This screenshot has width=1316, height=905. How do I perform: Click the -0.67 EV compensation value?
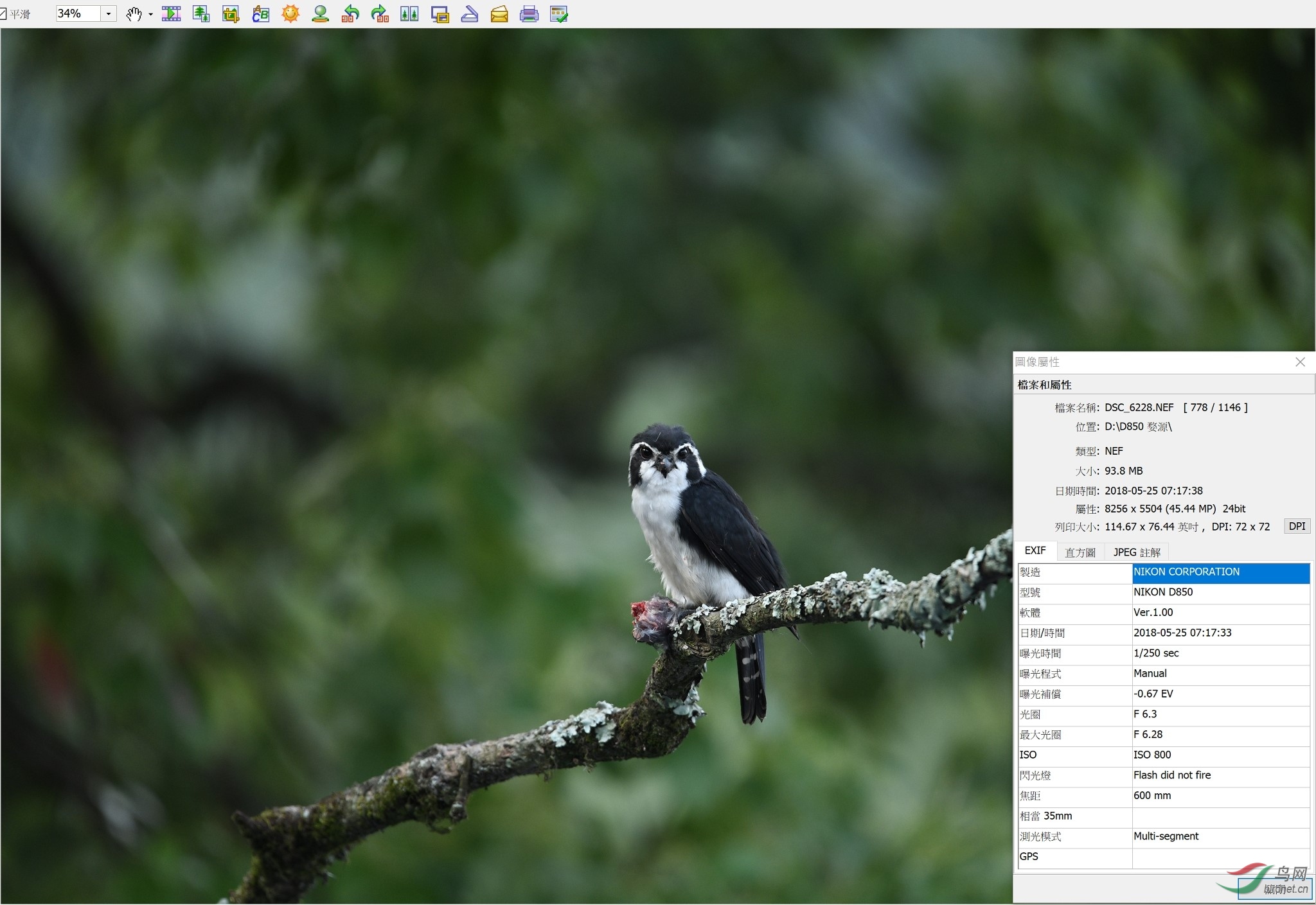[1153, 694]
